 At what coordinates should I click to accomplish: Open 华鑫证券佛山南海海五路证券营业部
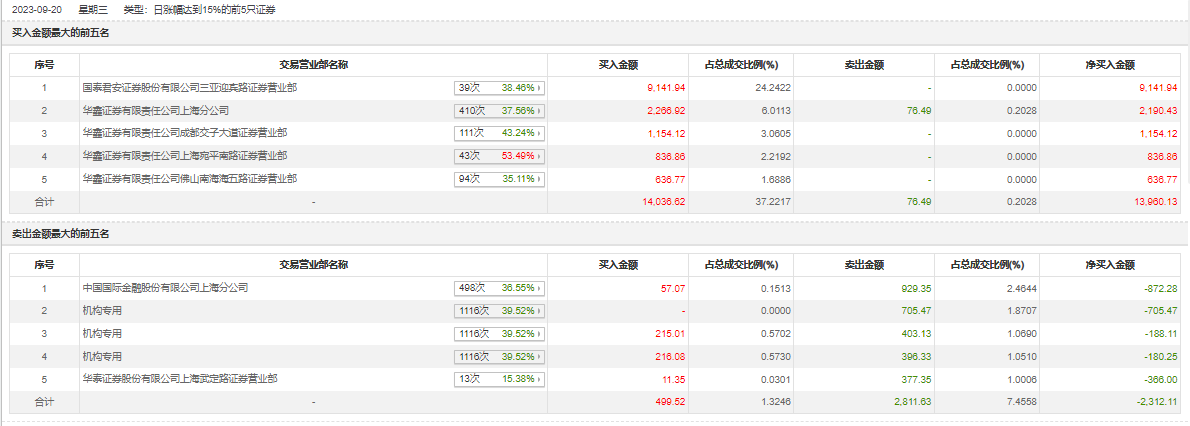point(189,179)
